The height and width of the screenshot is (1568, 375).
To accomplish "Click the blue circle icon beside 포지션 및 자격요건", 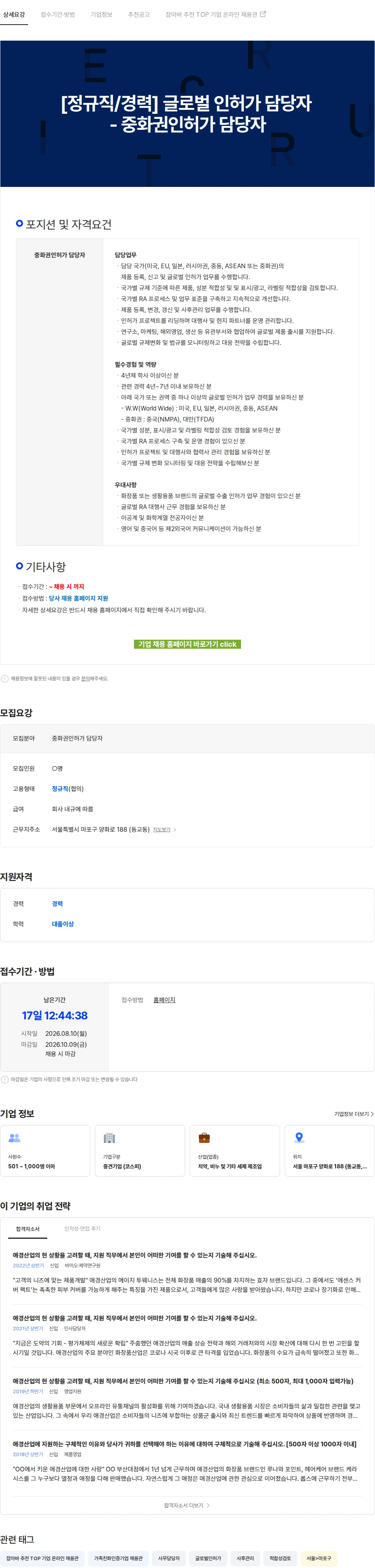I will point(20,224).
